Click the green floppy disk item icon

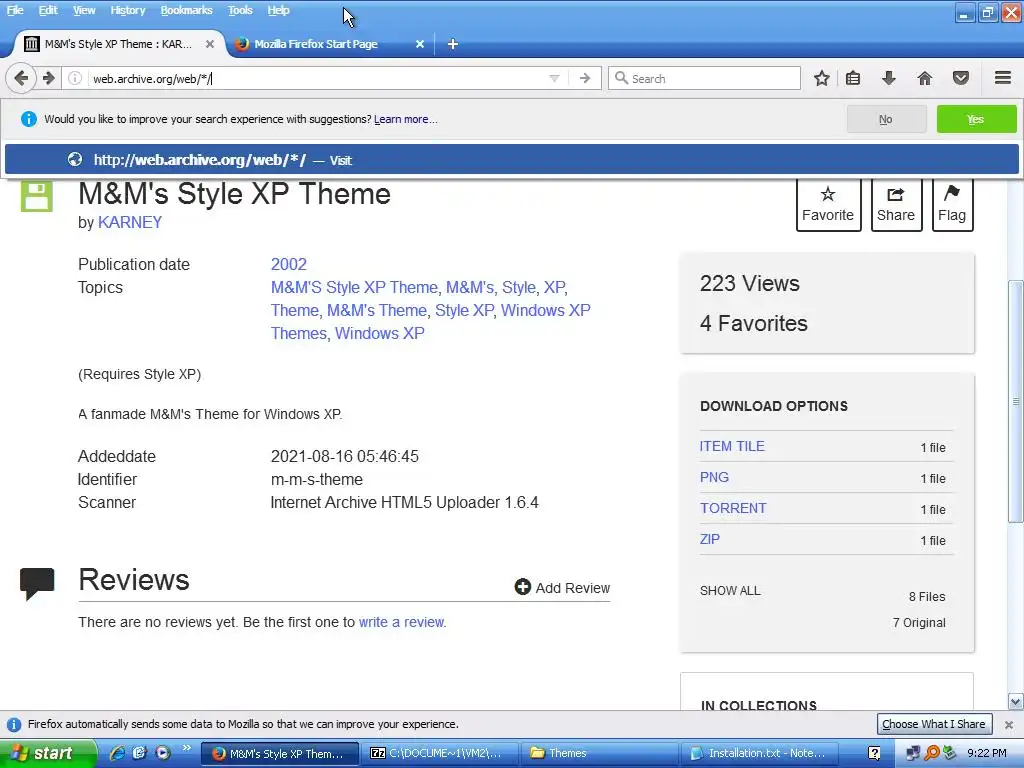pos(37,197)
